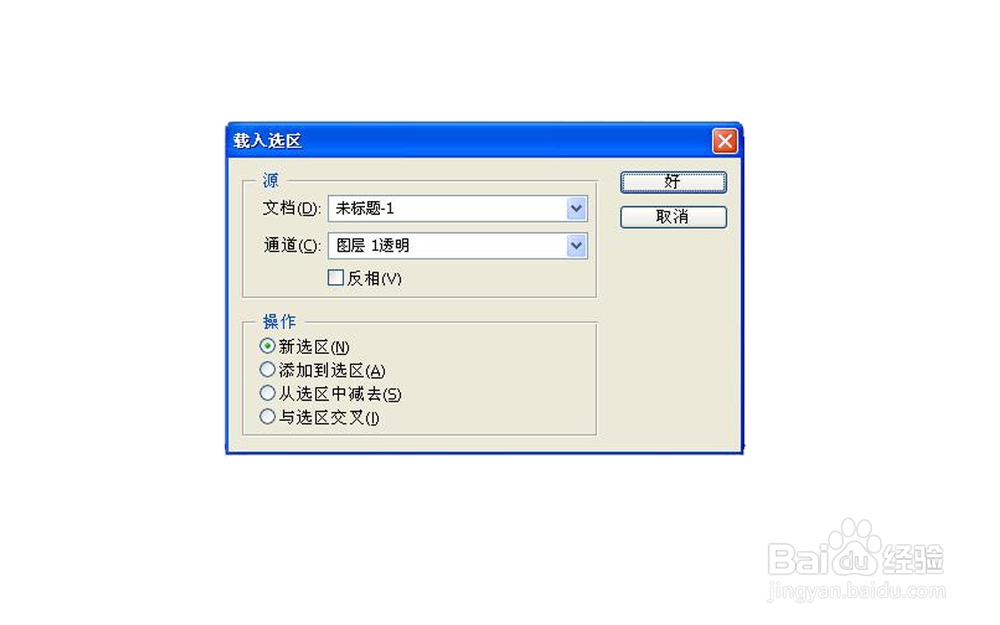The image size is (1000, 625).
Task: Open the jingyan.baidu.com watermark link
Action: click(856, 592)
